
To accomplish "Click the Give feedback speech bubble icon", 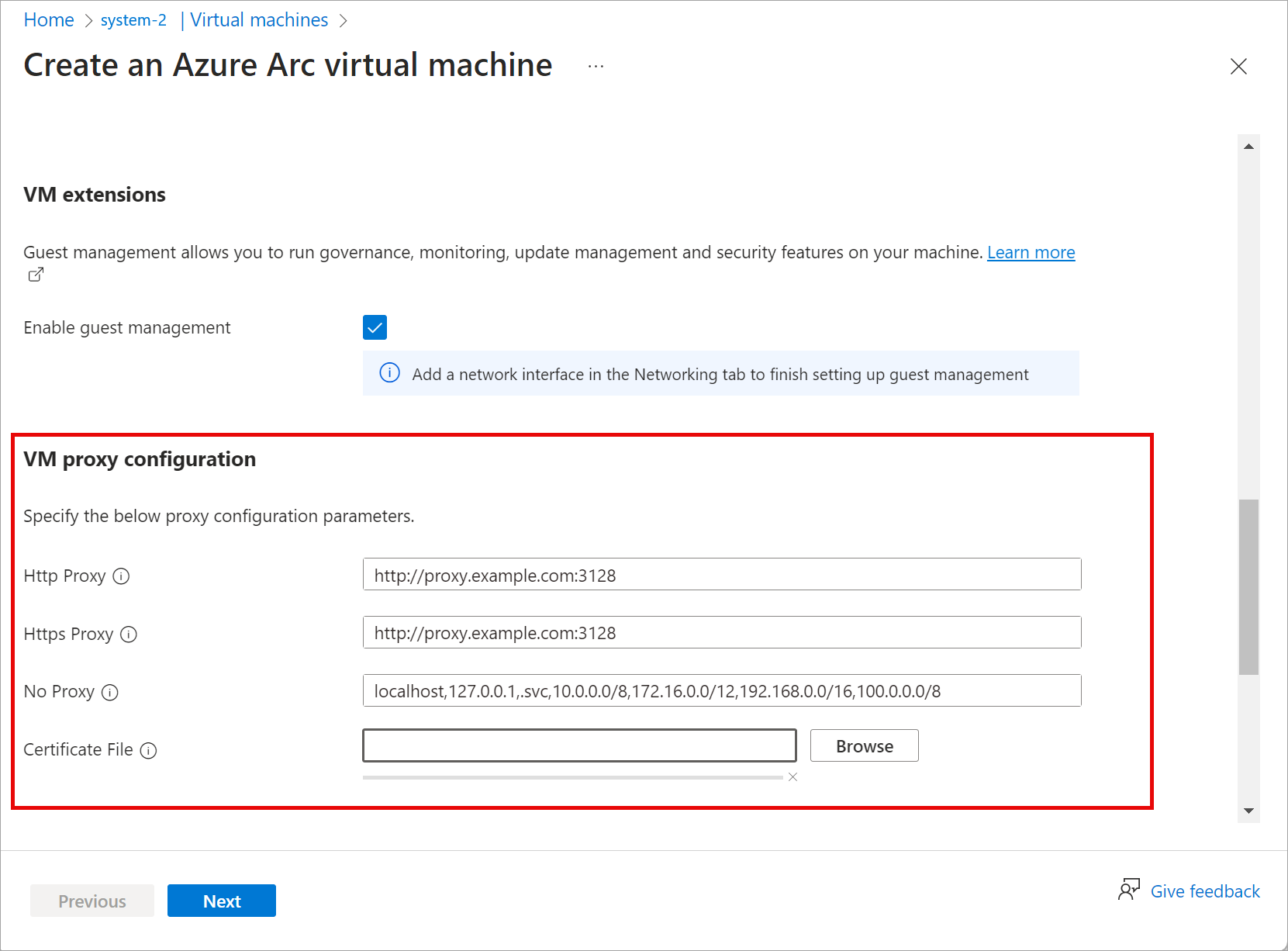I will point(1131,890).
